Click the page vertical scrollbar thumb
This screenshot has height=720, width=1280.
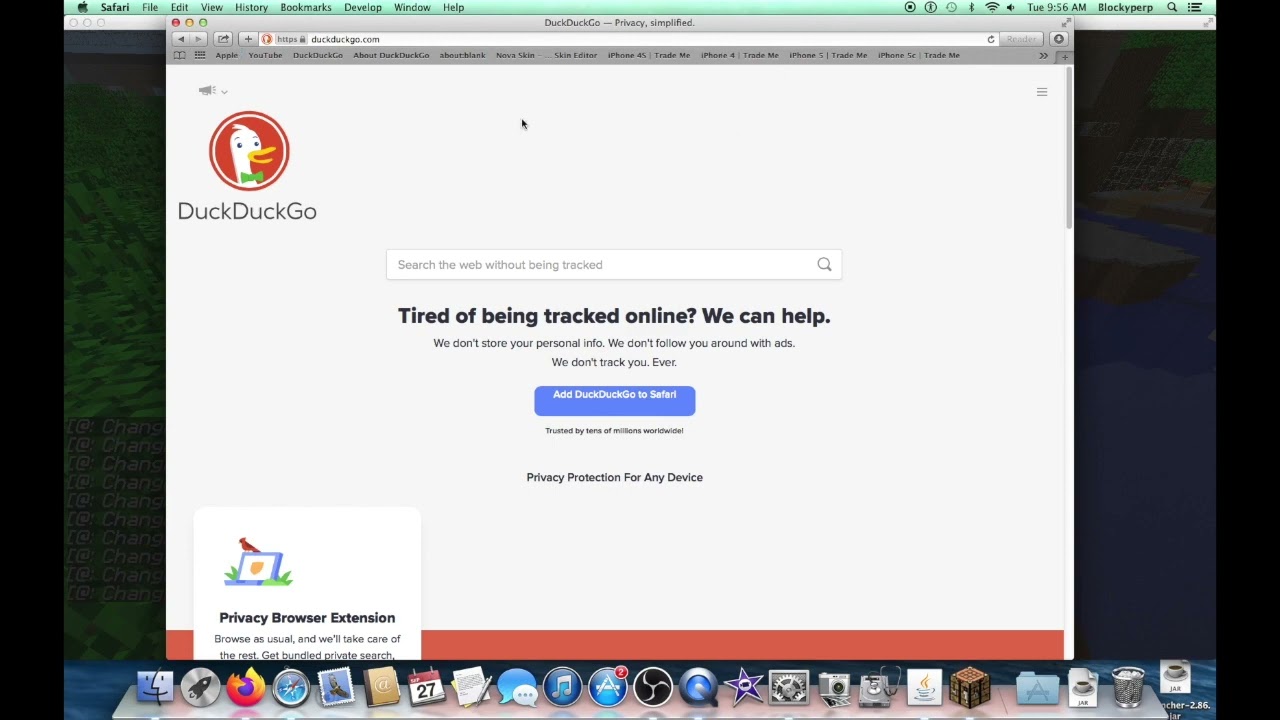[1068, 147]
